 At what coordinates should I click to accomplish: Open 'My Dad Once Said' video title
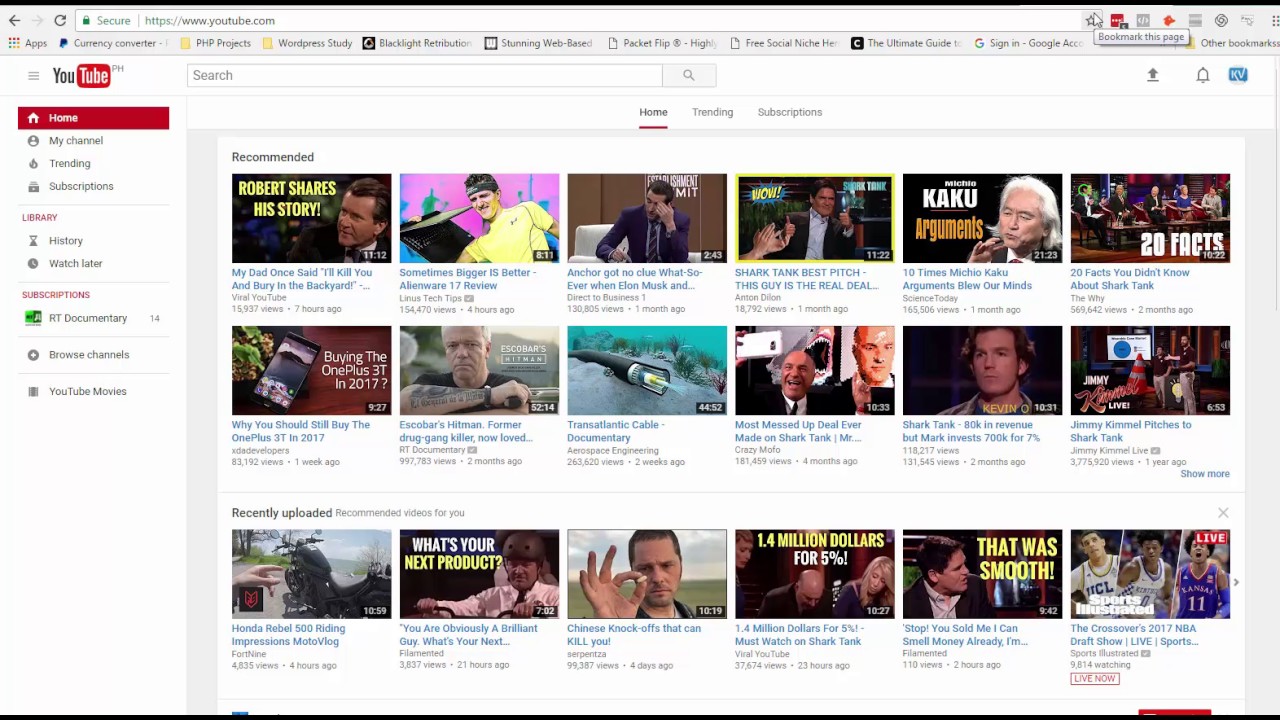point(302,279)
